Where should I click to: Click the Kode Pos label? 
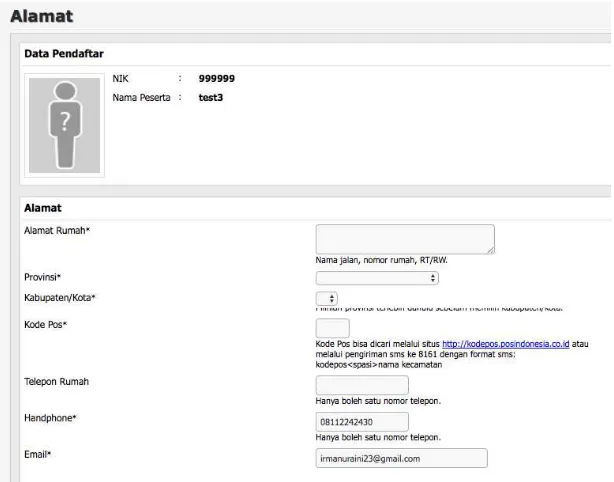click(45, 325)
